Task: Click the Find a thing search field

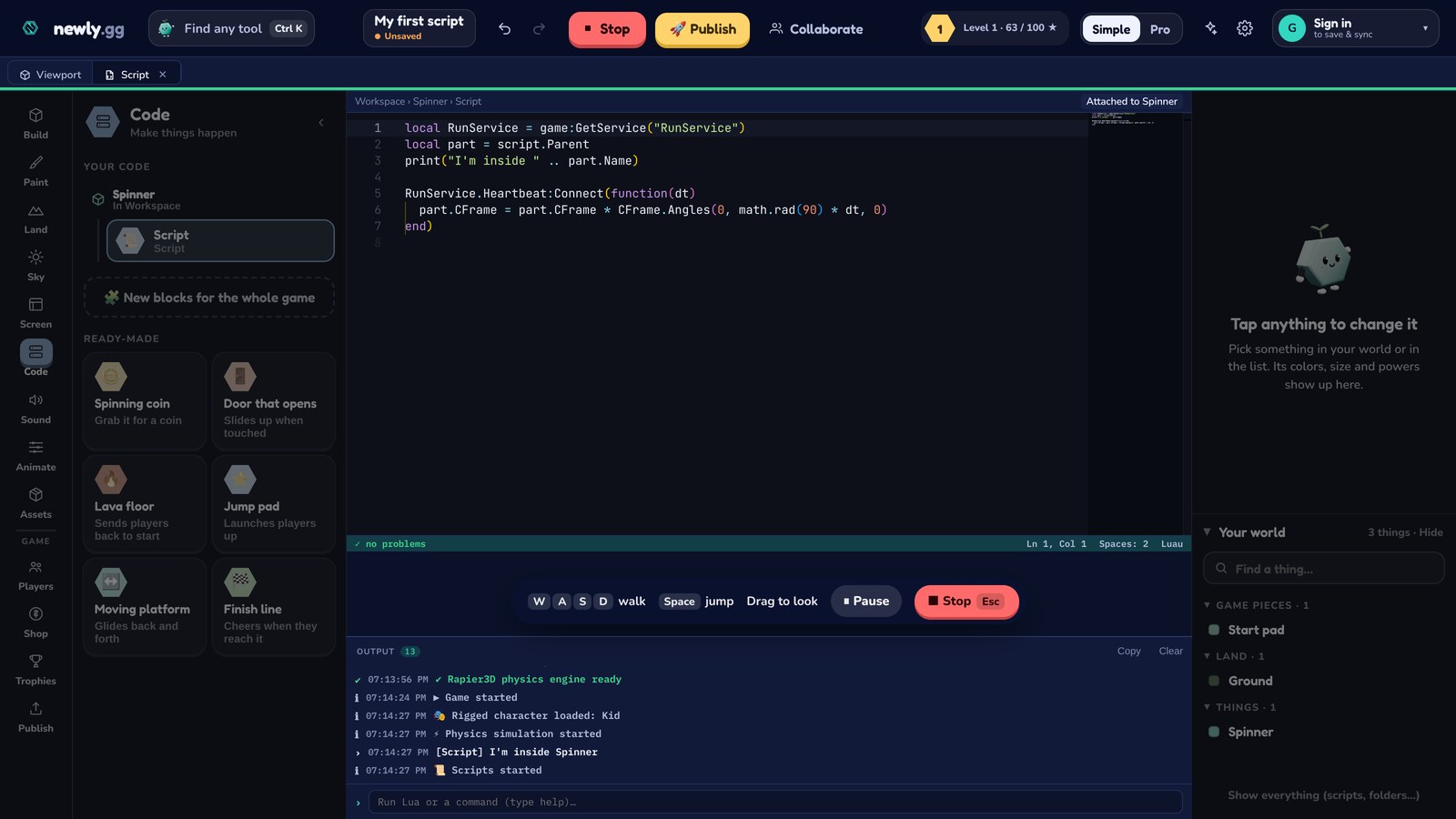Action: click(x=1324, y=569)
